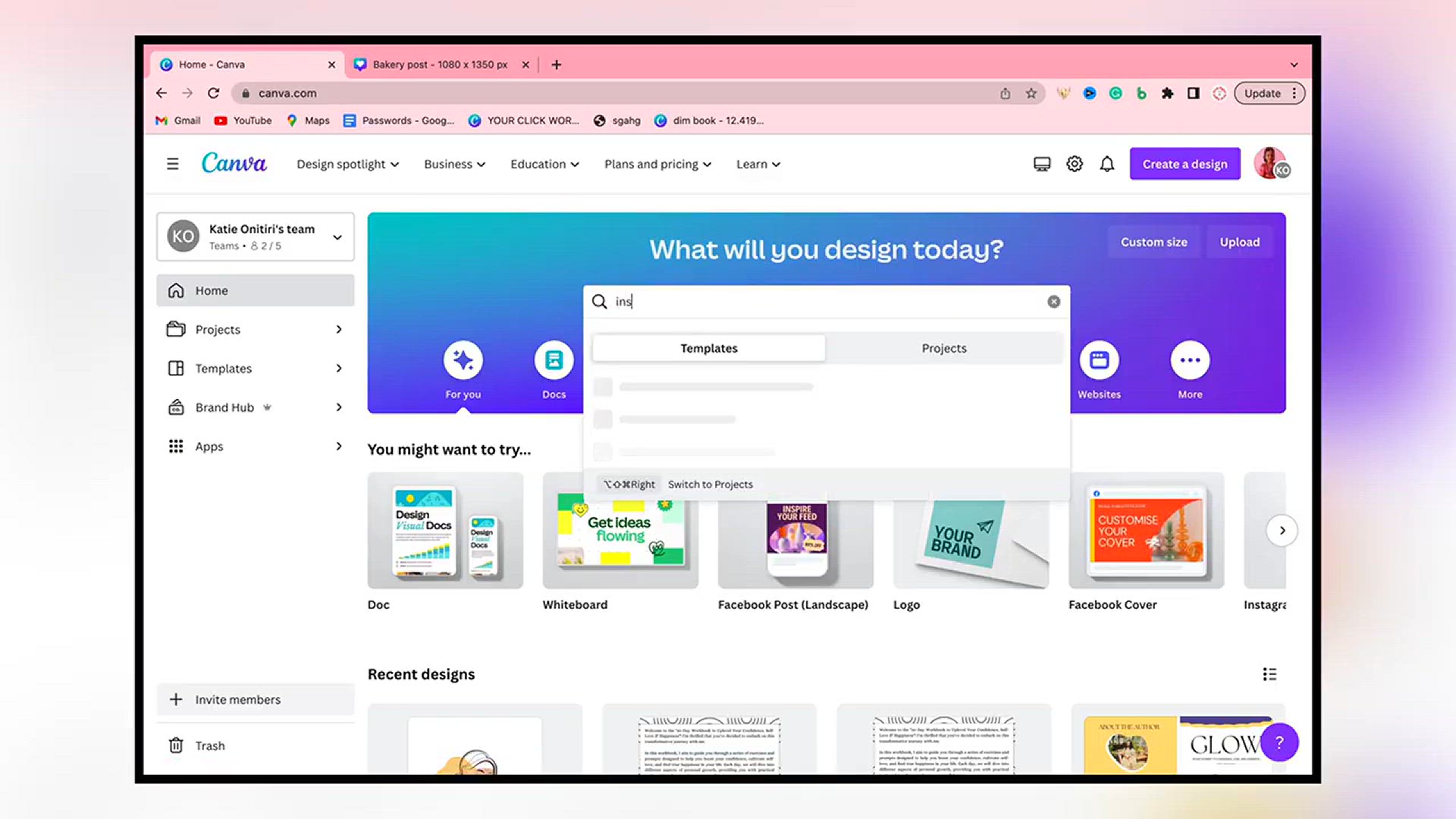Viewport: 1456px width, 819px height.
Task: Select the For you category icon
Action: coord(463,360)
